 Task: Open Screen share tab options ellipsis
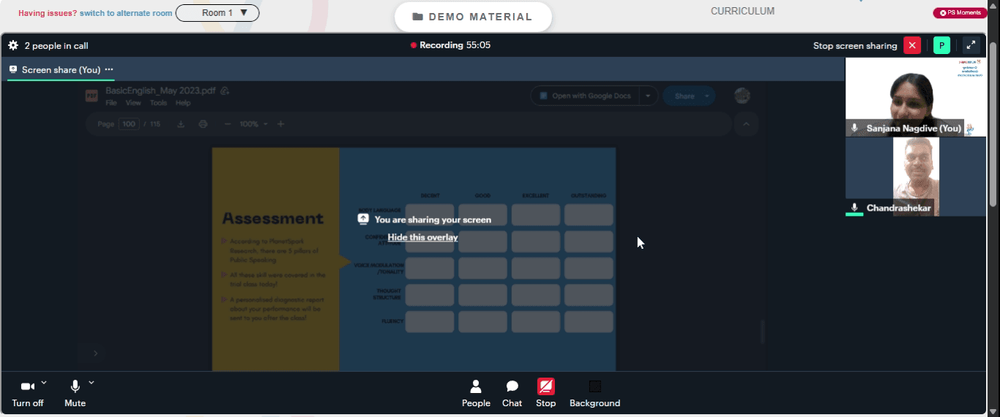click(x=109, y=70)
